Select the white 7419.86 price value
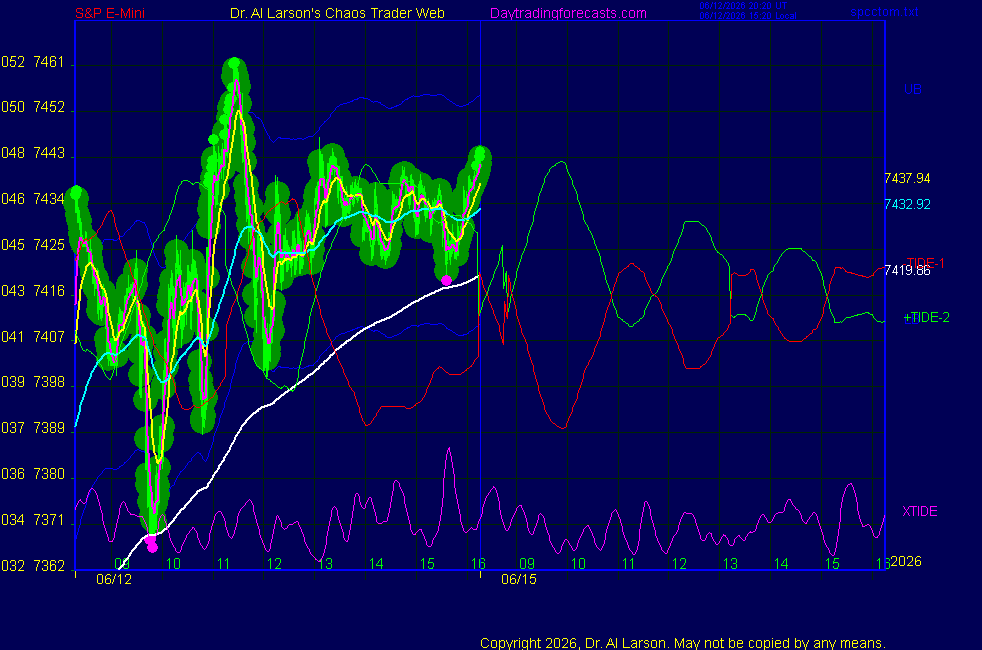This screenshot has height=650, width=982. (907, 271)
